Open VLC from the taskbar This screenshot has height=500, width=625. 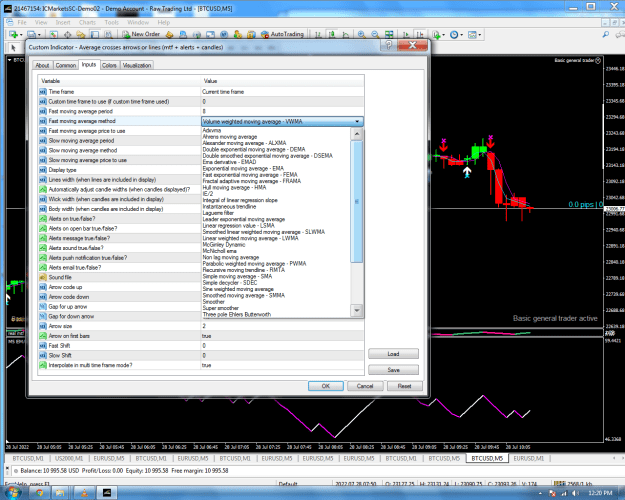[84, 493]
